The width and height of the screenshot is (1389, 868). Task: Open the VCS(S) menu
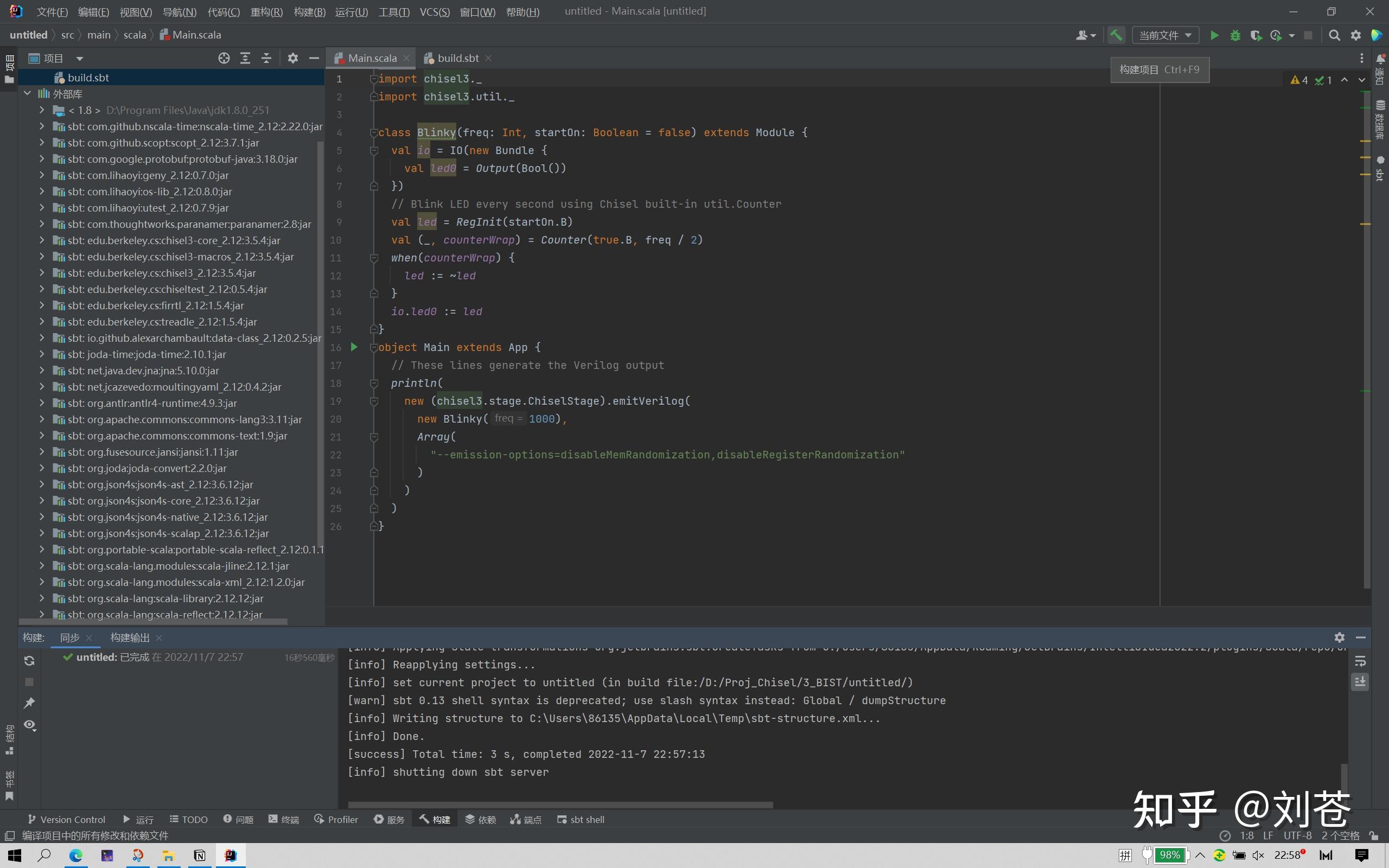point(435,11)
